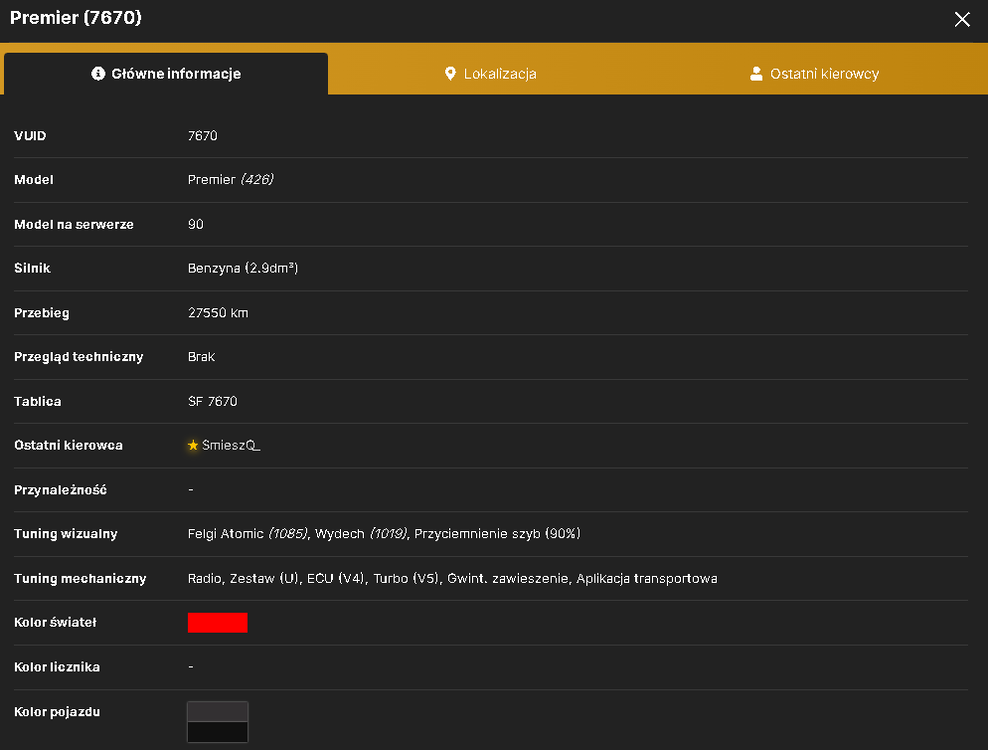
Task: Click the Wydech (1019) tuning entry
Action: point(361,534)
